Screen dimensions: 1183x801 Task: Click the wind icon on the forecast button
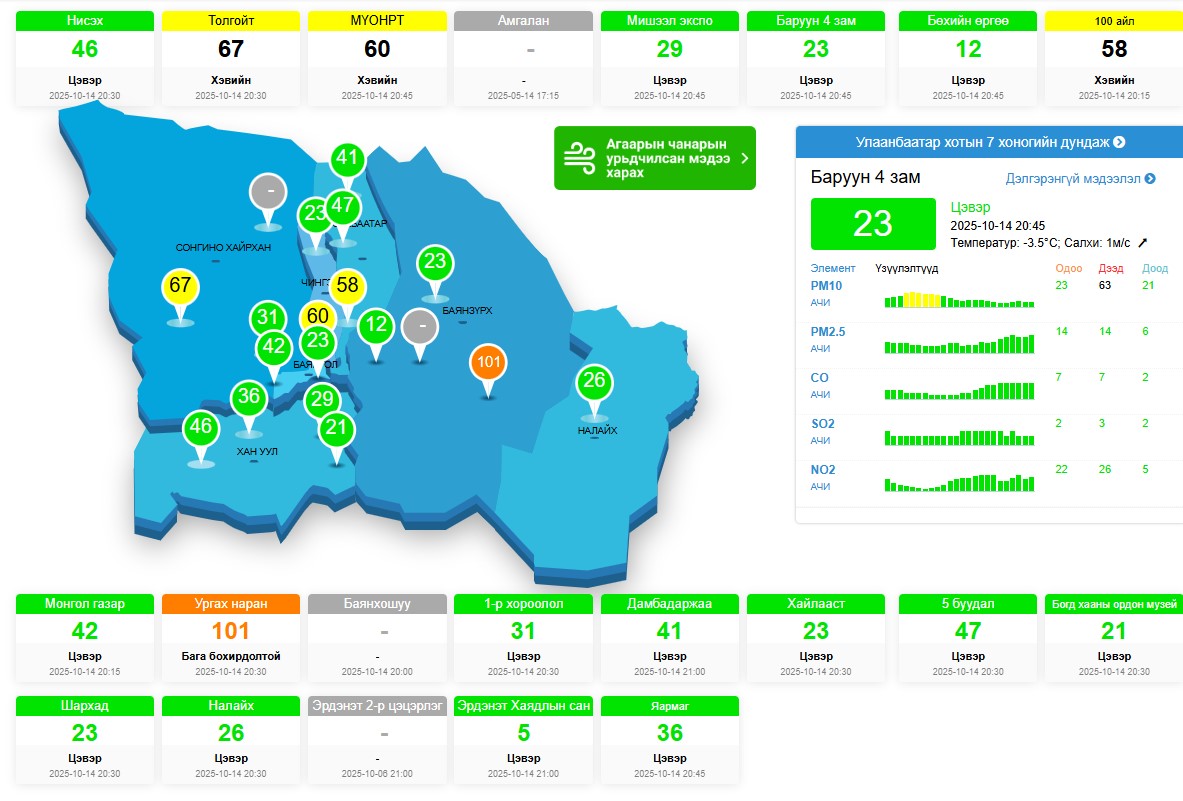pos(579,157)
